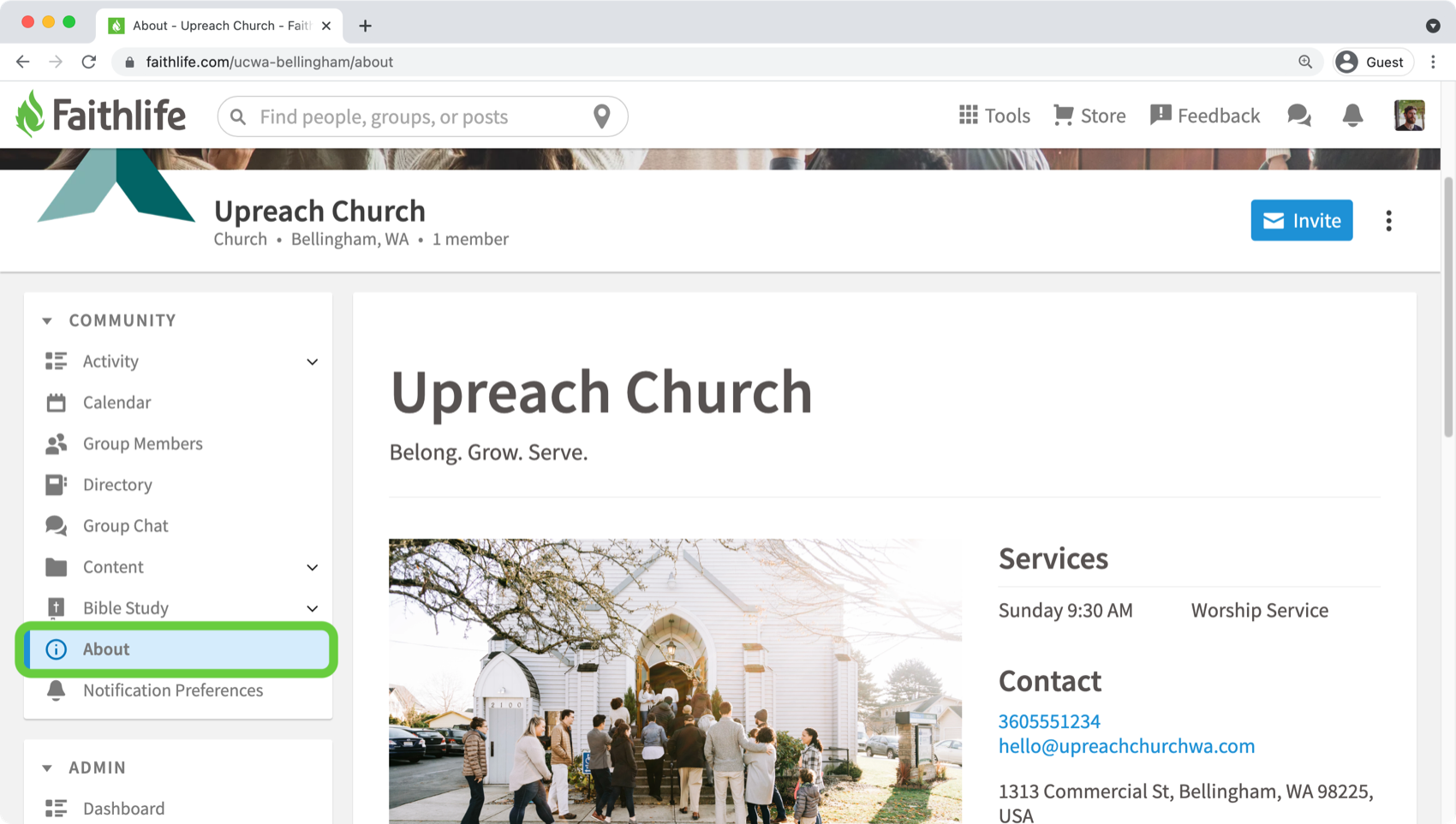Screen dimensions: 1456x824
Task: Open the Chrome three-dot menu
Action: [x=1433, y=62]
